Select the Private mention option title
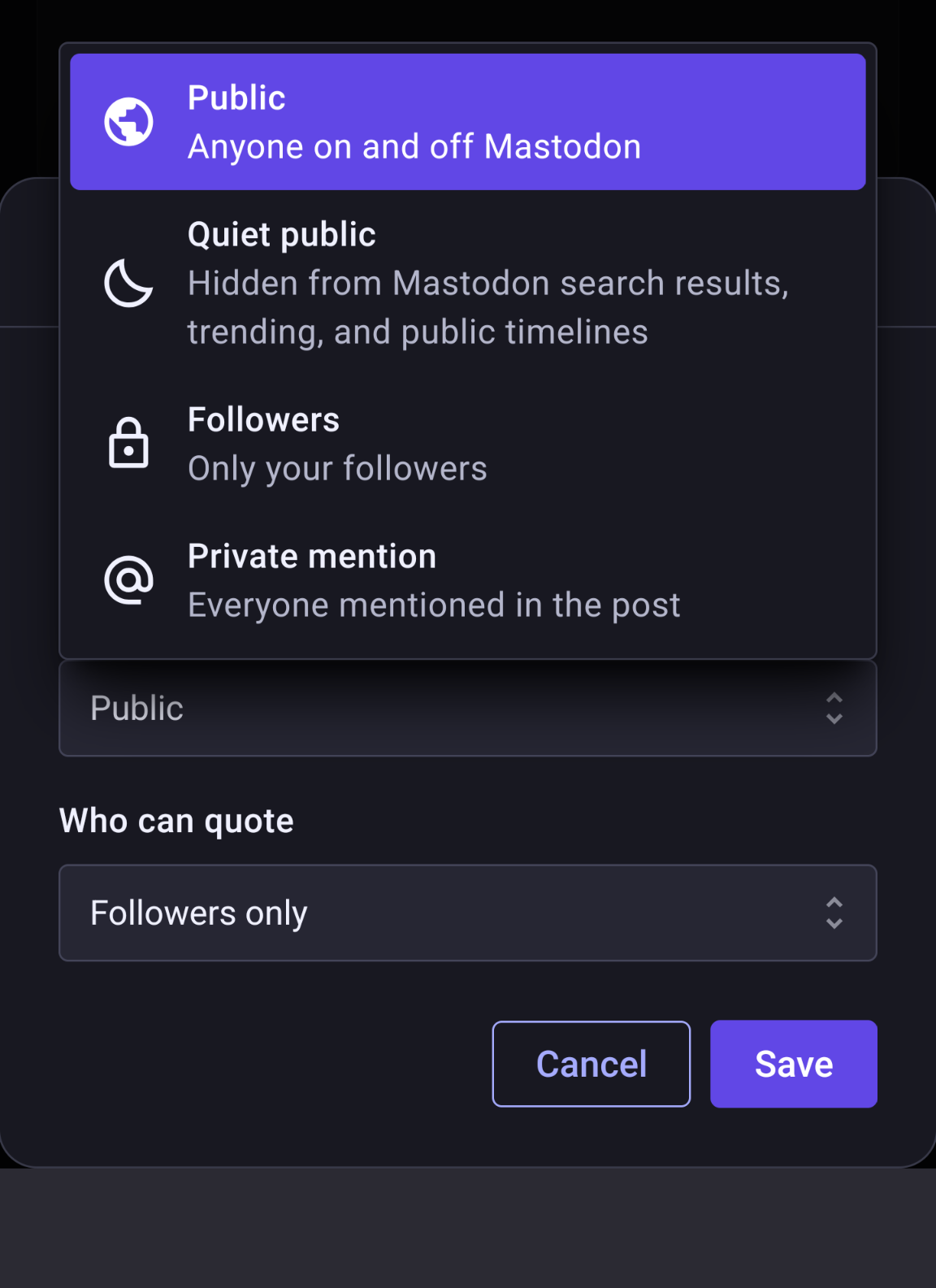936x1288 pixels. [x=311, y=557]
